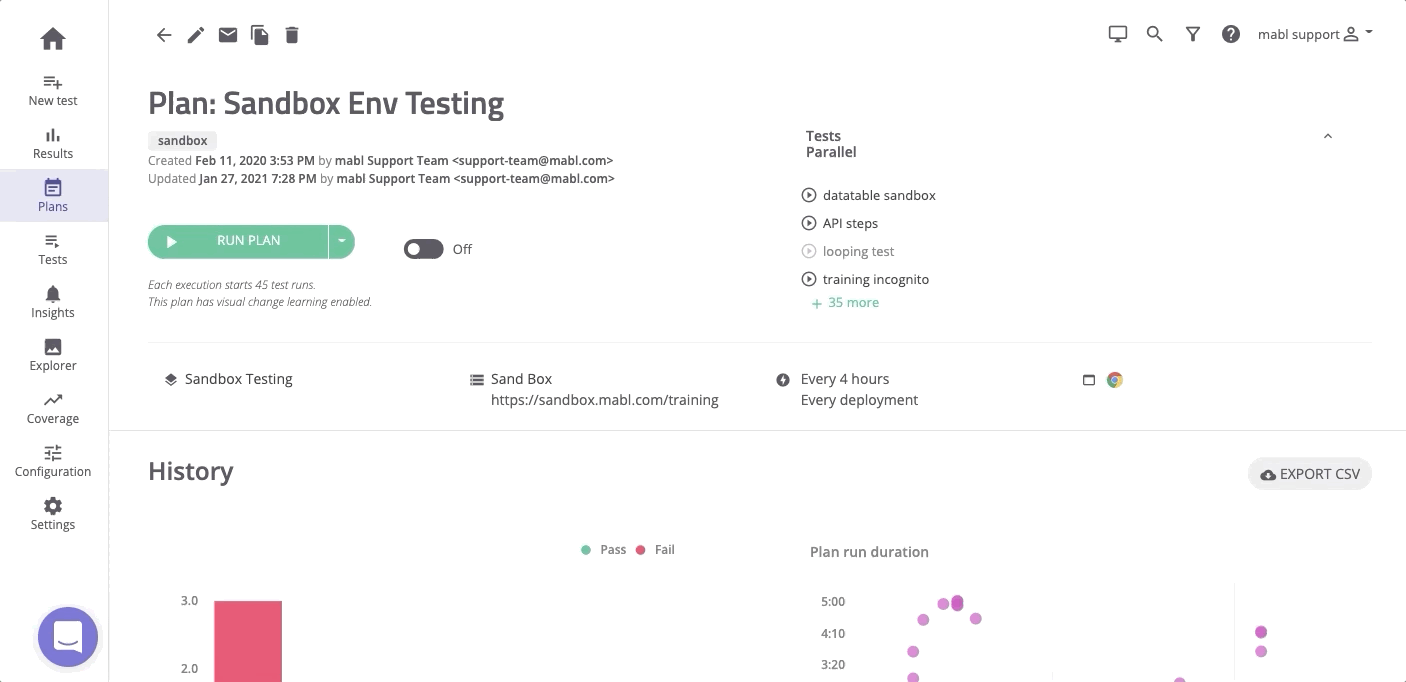This screenshot has height=682, width=1406.
Task: Click the RUN PLAN button
Action: [238, 241]
